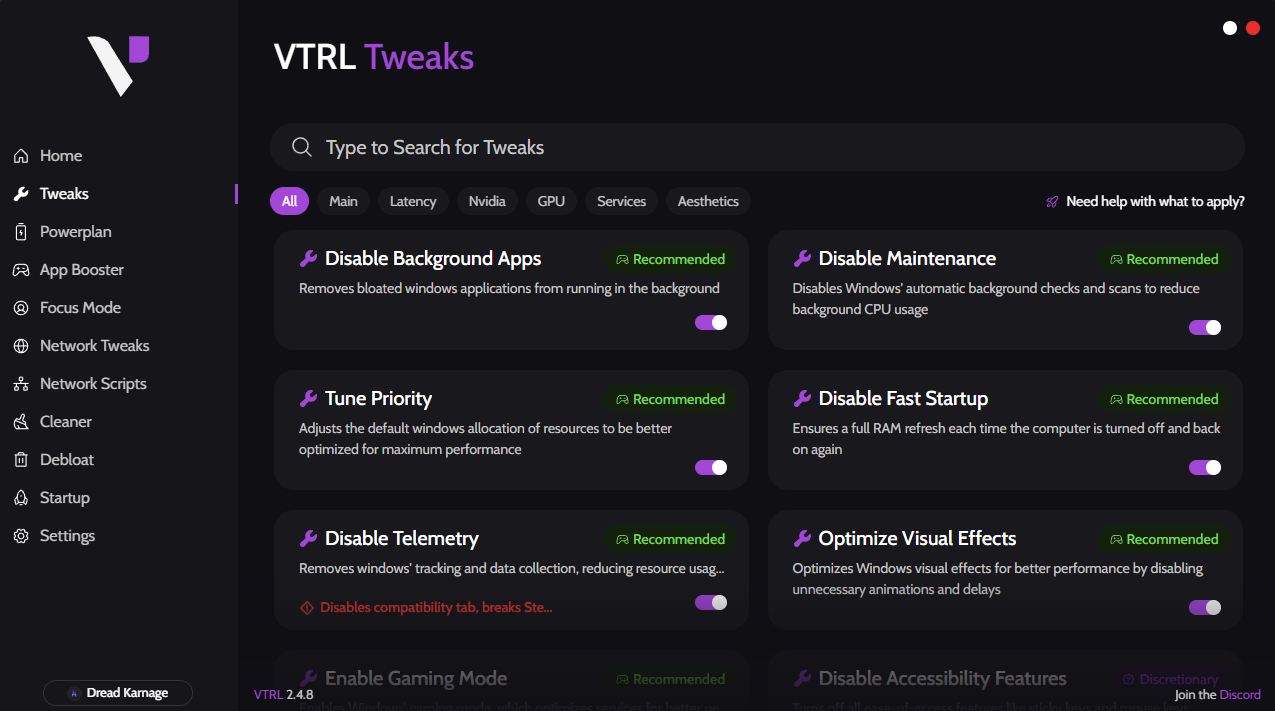Click the Disable Telemetry compatibility warning text
This screenshot has height=711, width=1275.
[436, 607]
